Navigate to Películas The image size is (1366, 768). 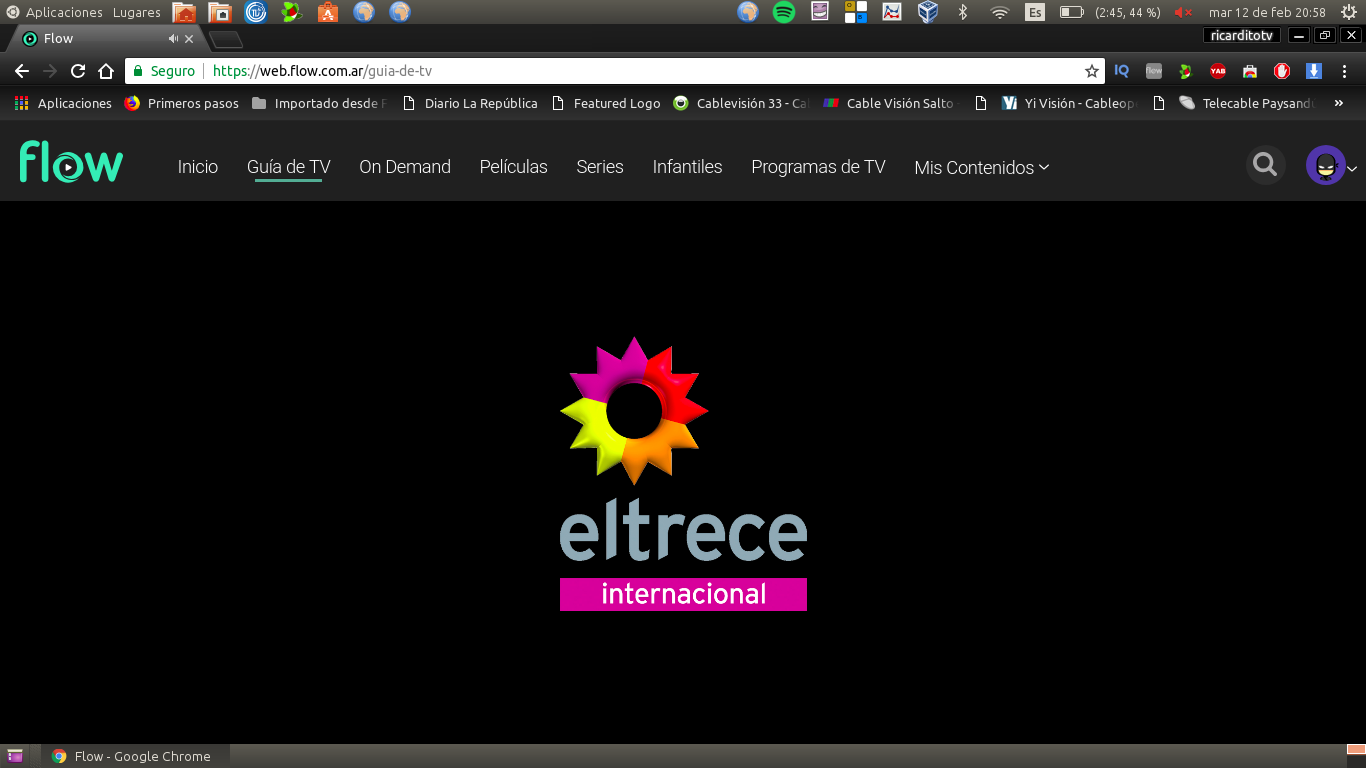click(514, 167)
